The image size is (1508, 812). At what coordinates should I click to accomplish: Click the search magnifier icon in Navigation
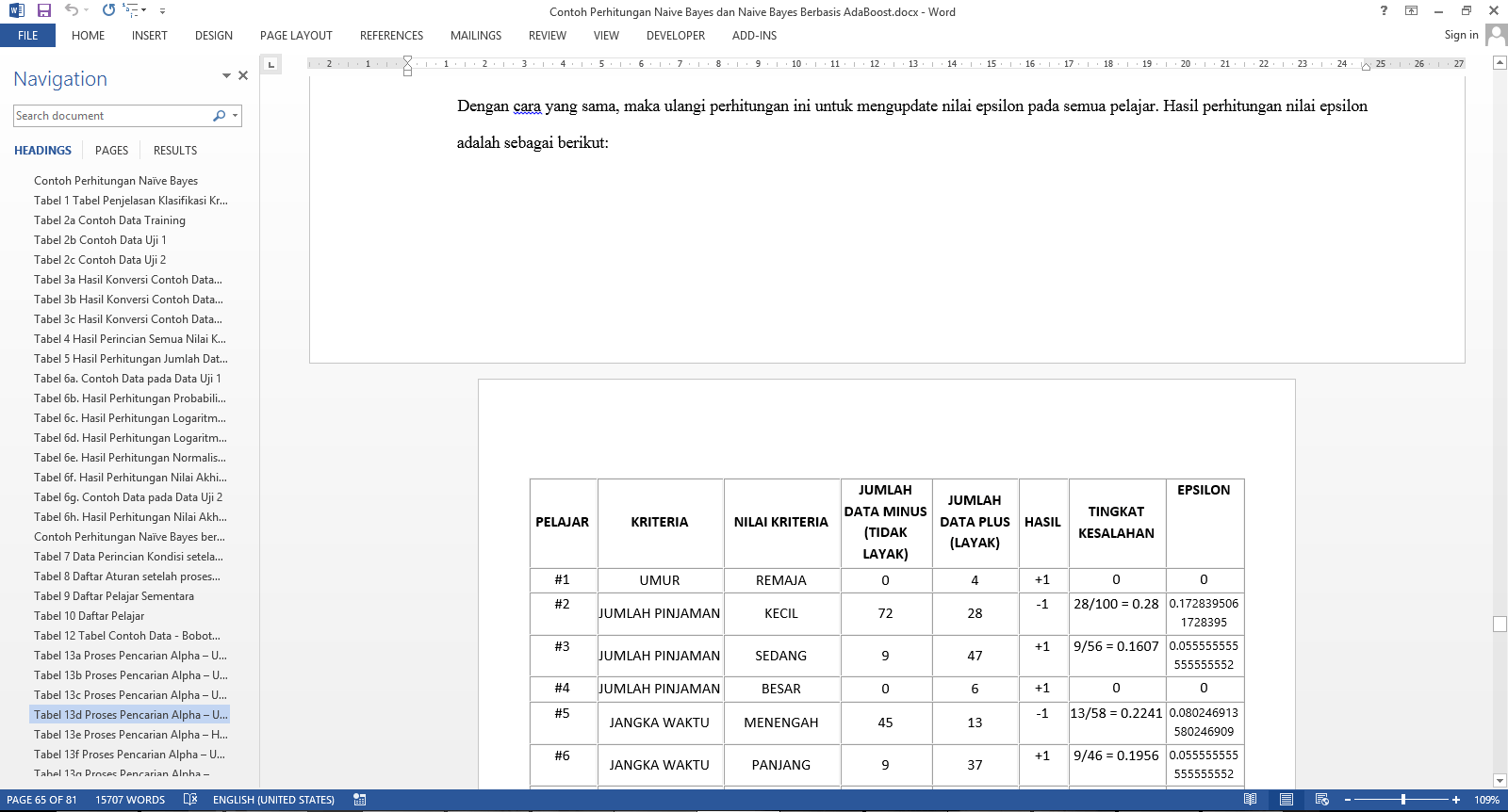219,116
